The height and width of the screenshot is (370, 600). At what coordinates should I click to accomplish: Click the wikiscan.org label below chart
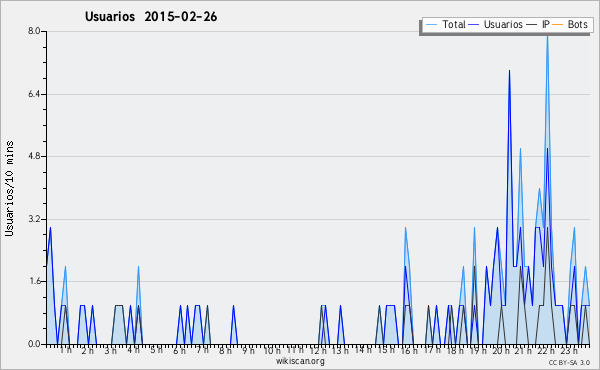coord(300,361)
